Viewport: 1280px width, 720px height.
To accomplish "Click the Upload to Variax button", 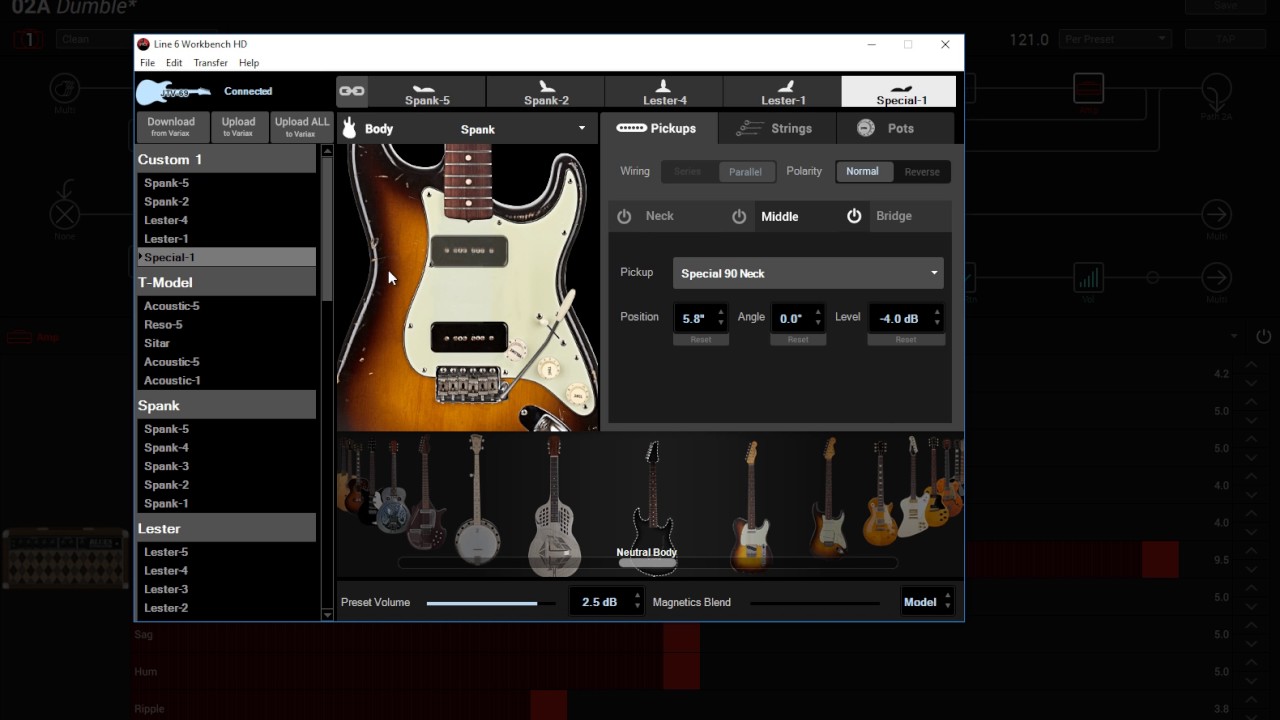I will point(238,126).
